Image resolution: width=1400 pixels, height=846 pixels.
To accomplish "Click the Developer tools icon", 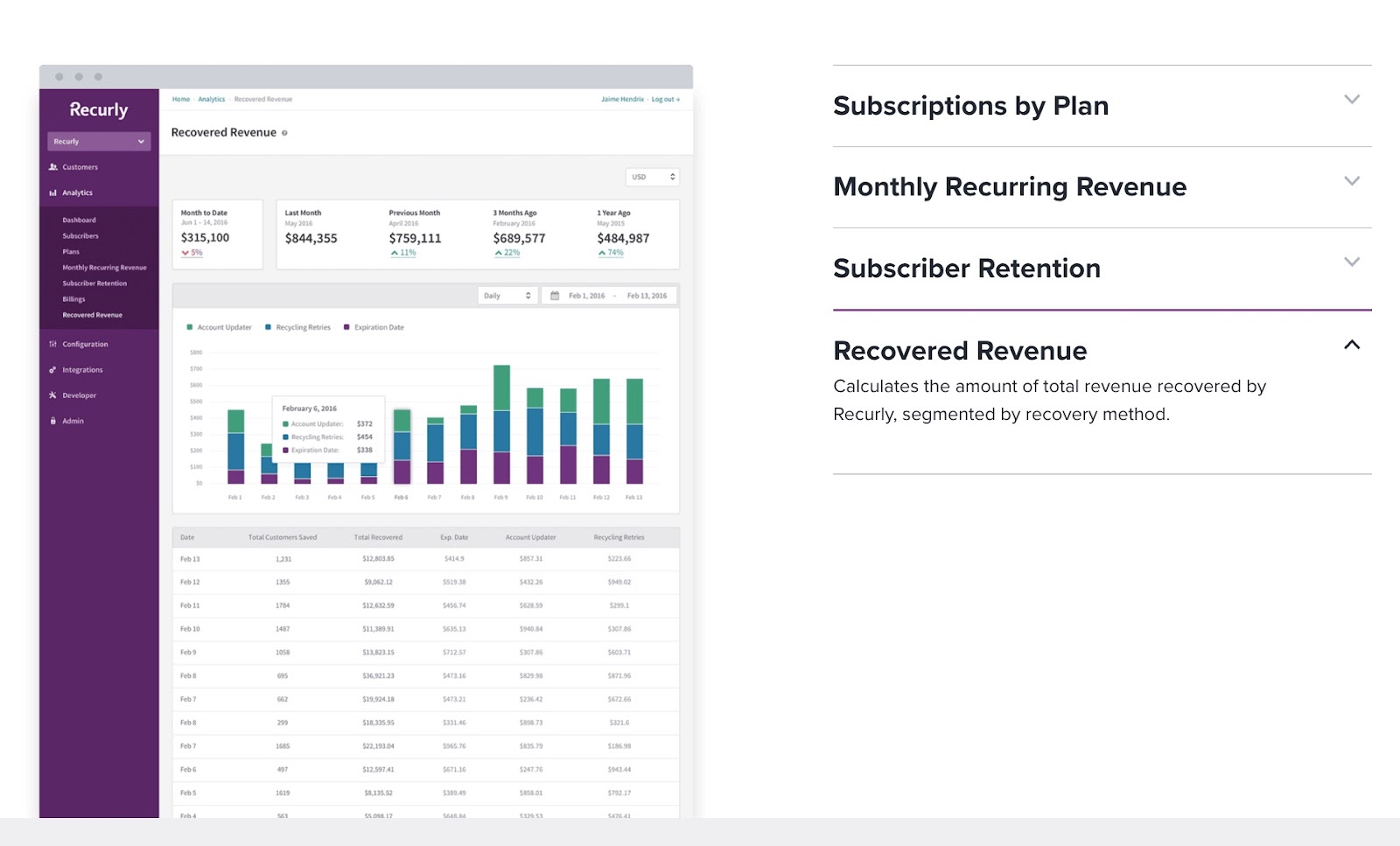I will point(53,395).
